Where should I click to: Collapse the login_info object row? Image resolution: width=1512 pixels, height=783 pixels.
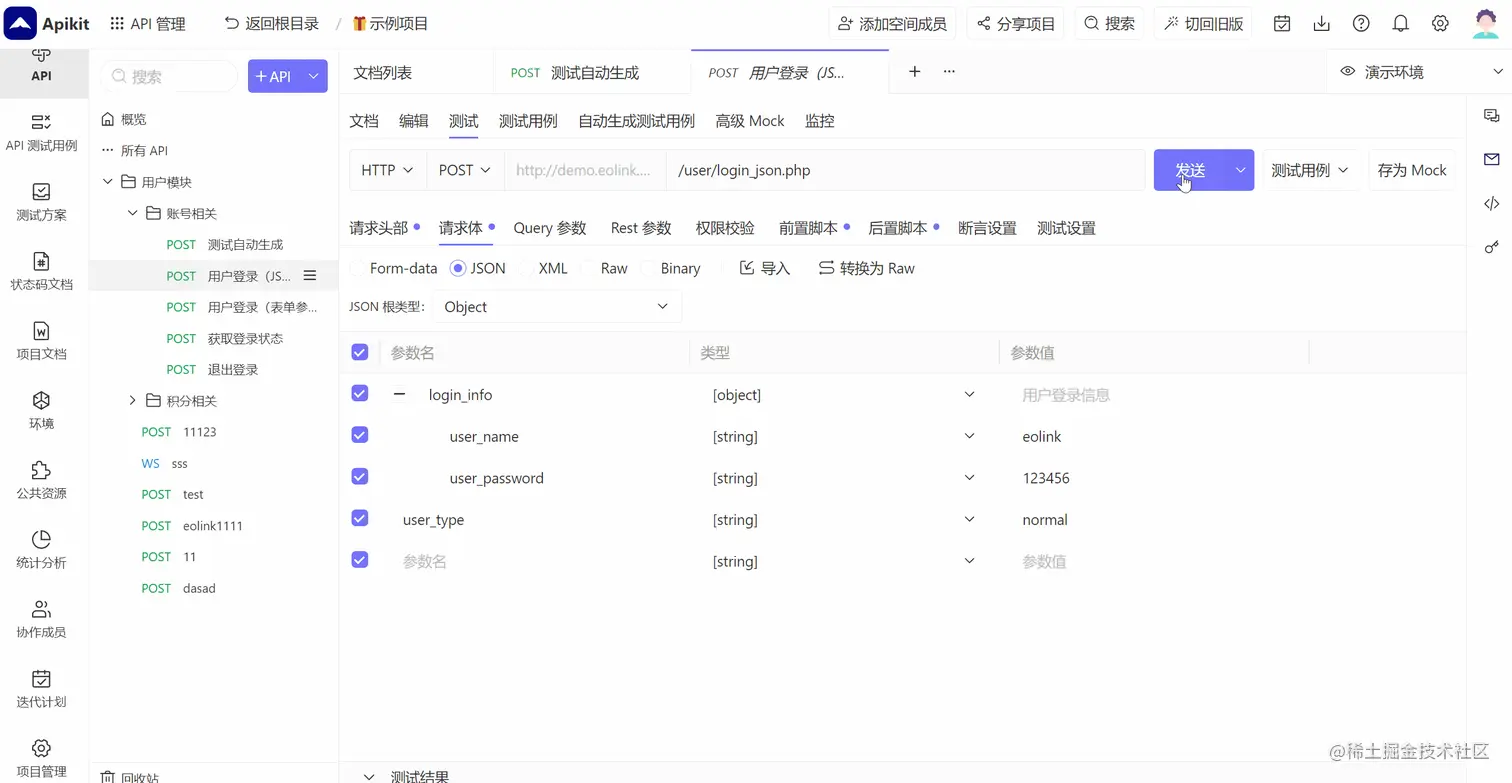399,394
